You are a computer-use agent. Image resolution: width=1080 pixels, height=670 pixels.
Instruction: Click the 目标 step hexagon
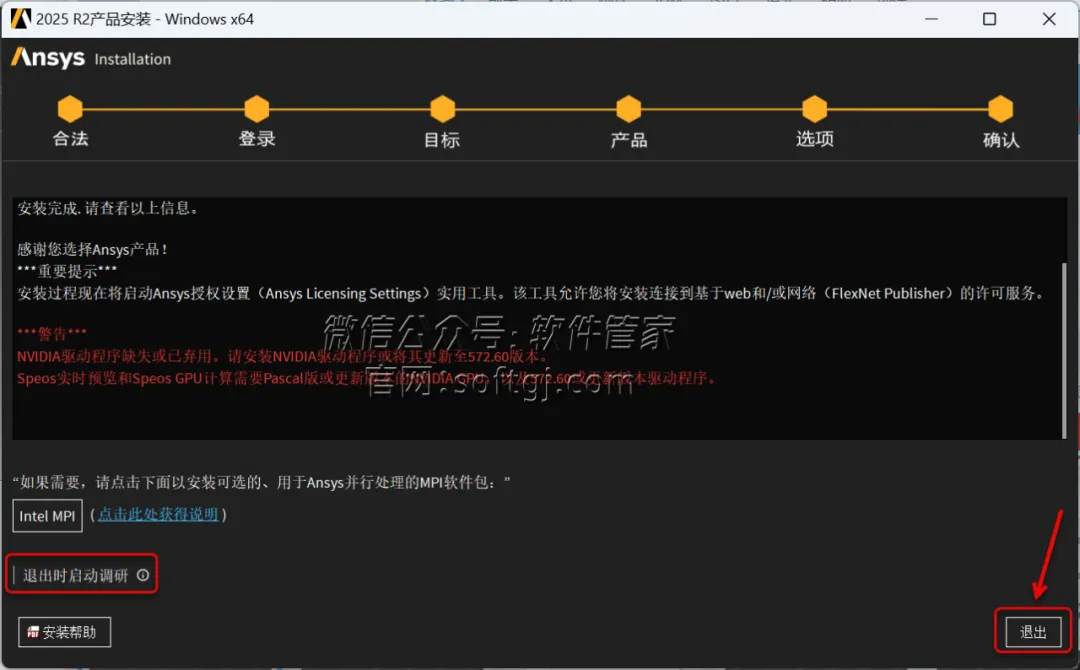(443, 108)
